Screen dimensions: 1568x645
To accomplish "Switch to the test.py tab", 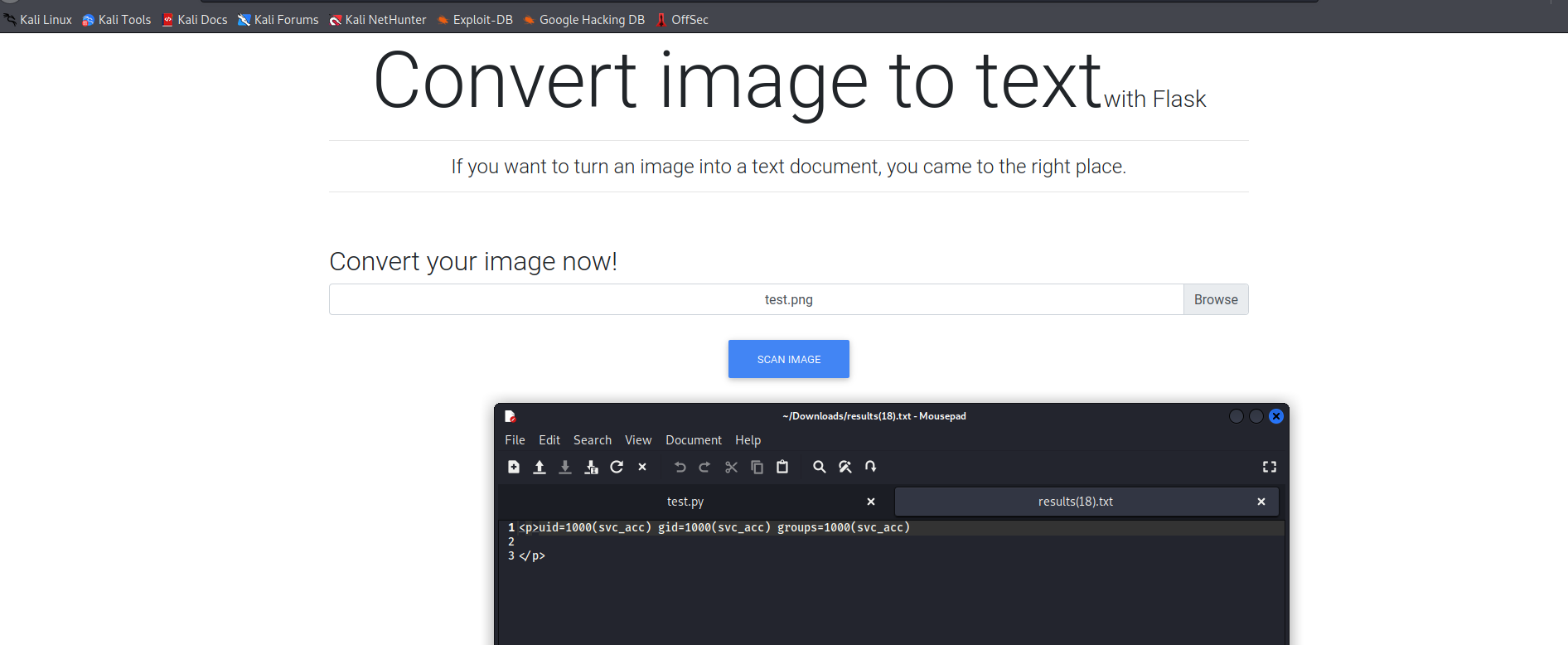I will [x=685, y=502].
